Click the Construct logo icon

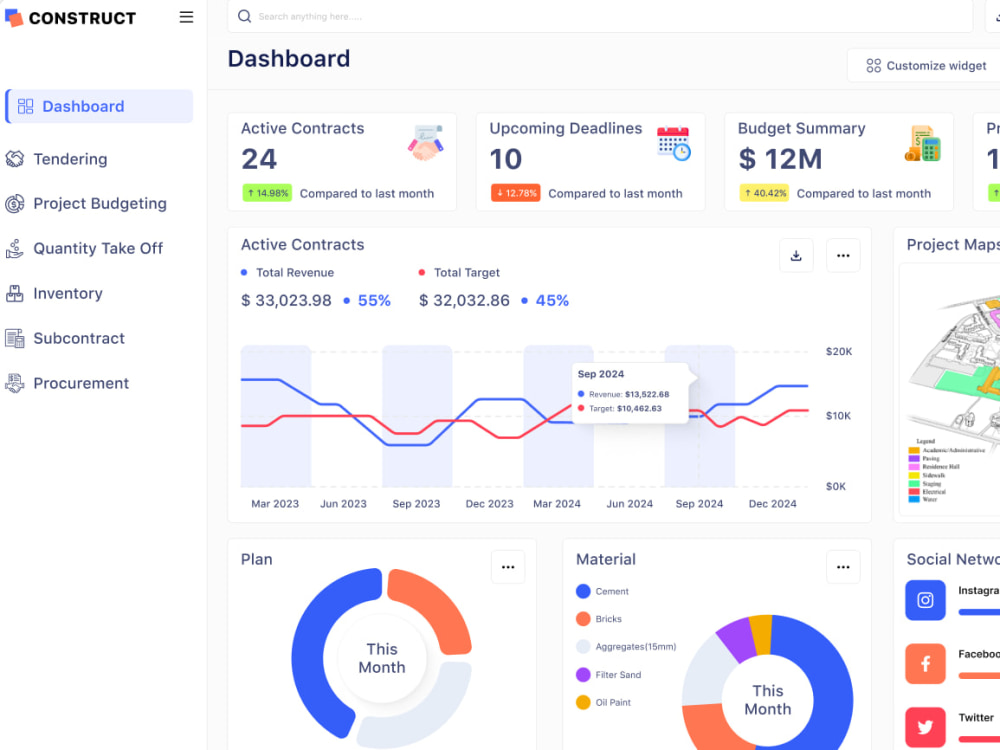(14, 18)
